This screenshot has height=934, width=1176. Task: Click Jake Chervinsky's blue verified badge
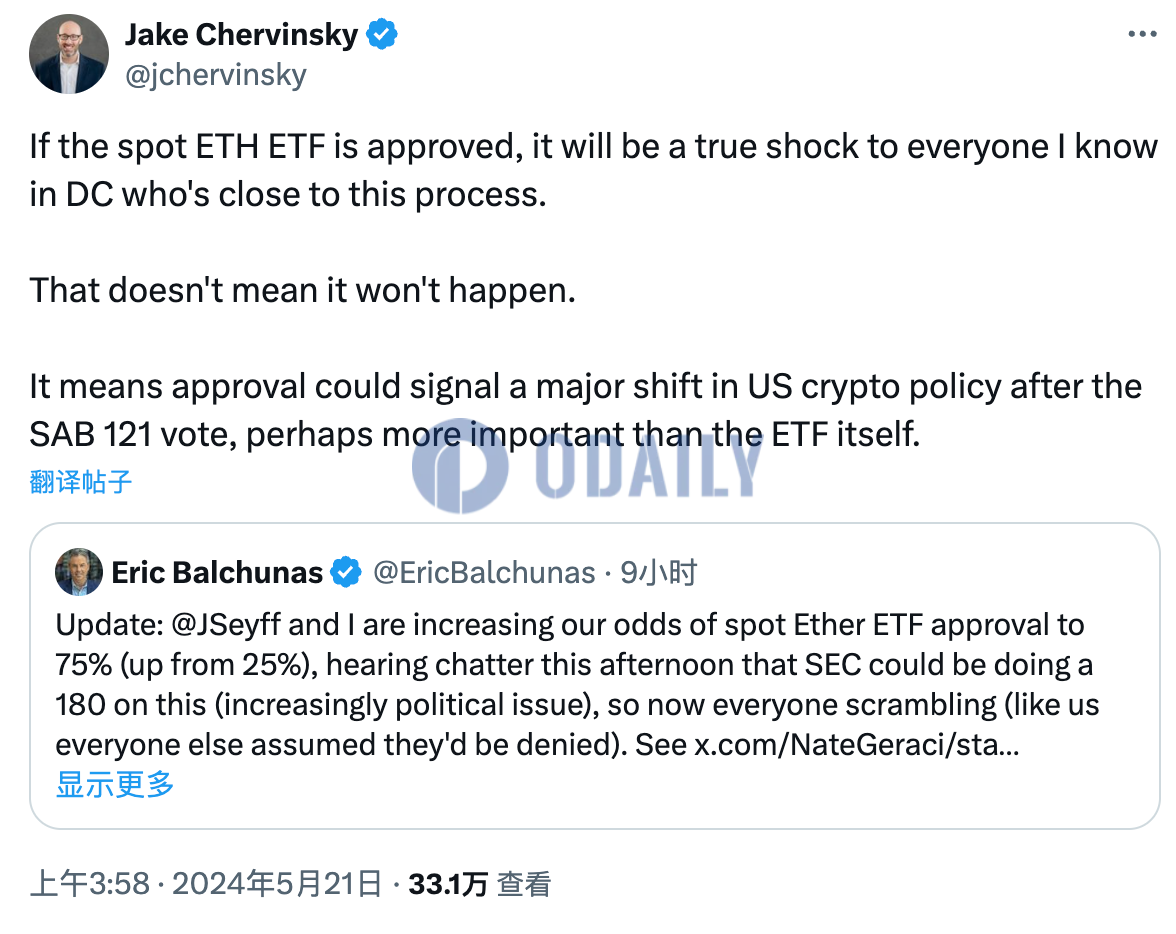click(x=382, y=35)
